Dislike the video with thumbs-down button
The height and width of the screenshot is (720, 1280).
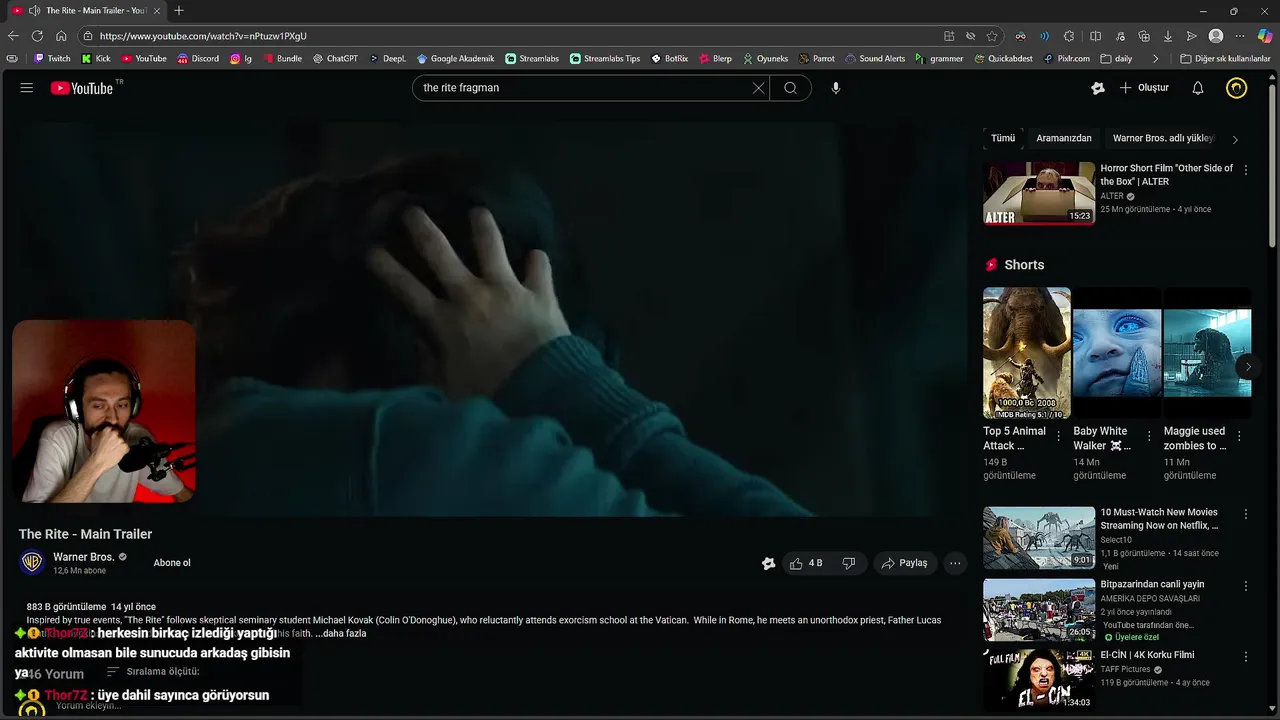coord(849,563)
